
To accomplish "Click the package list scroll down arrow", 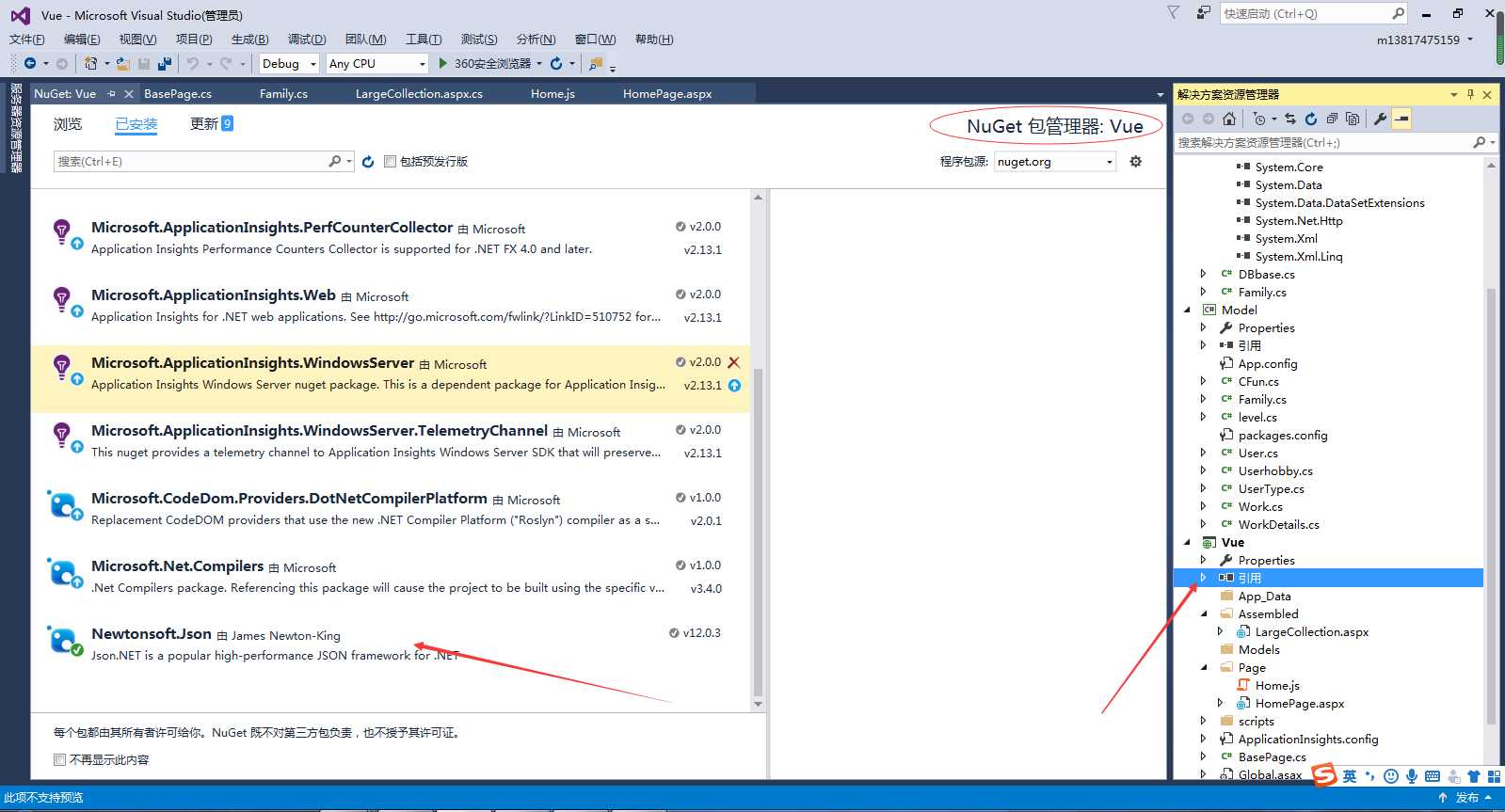I will [758, 704].
